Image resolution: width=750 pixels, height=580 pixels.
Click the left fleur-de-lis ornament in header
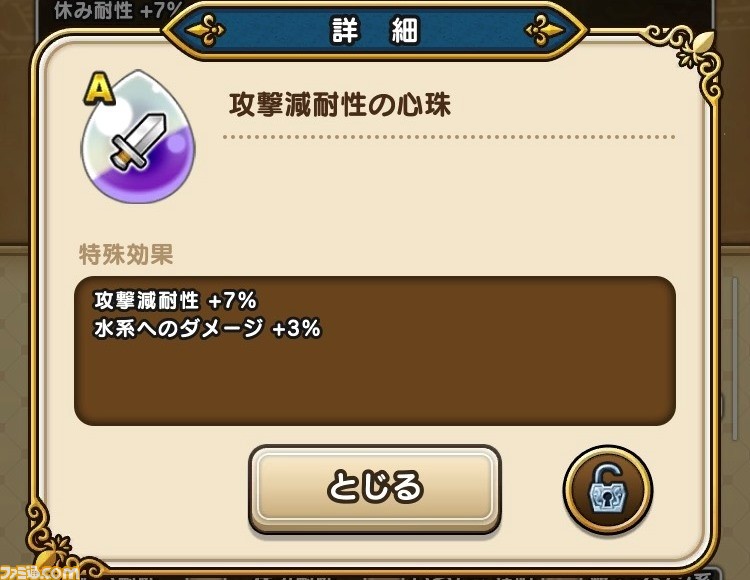tap(205, 30)
